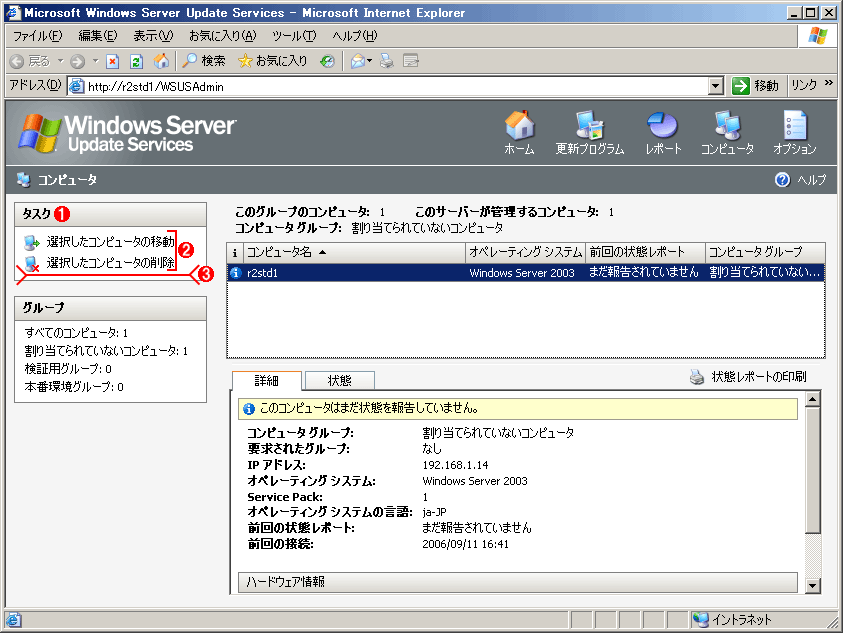Screen dimensions: 843x633
Task: Open 更新プログラム updates page icon
Action: tap(589, 125)
